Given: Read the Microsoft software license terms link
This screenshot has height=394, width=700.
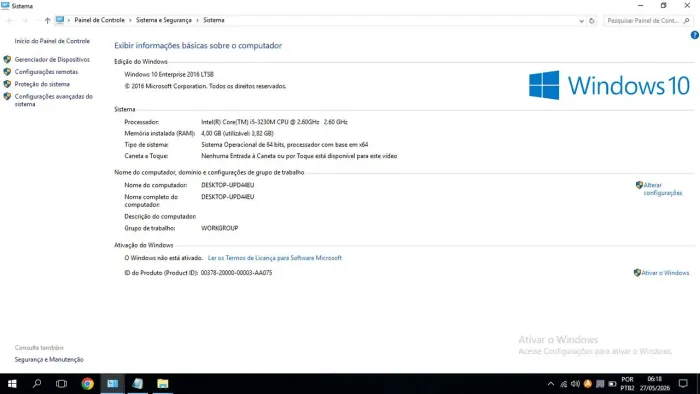Looking at the screenshot, I should coord(275,258).
